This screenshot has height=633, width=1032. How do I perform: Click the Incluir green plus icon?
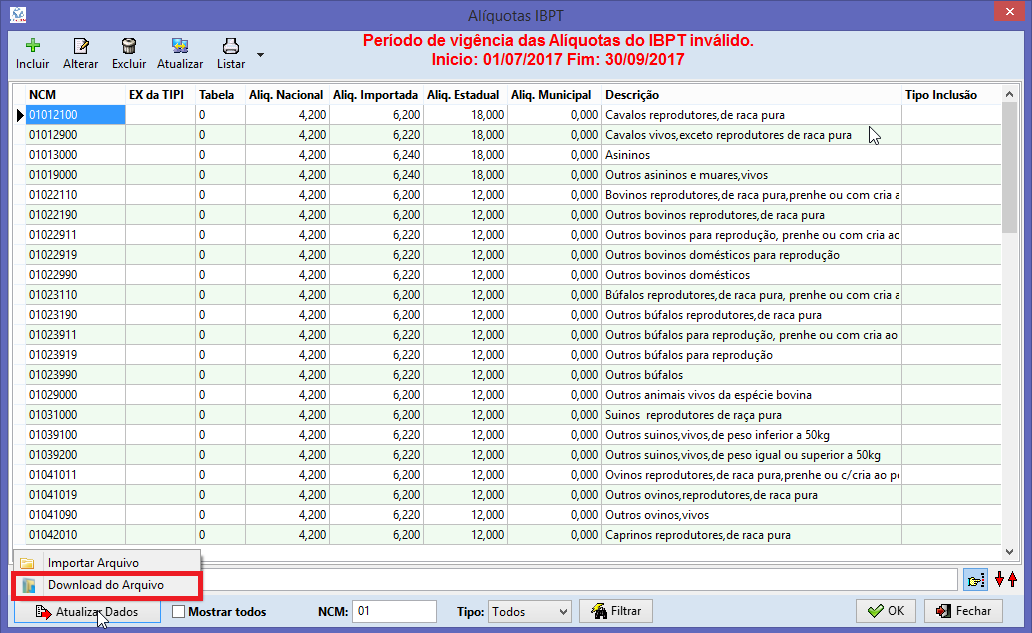[32, 46]
